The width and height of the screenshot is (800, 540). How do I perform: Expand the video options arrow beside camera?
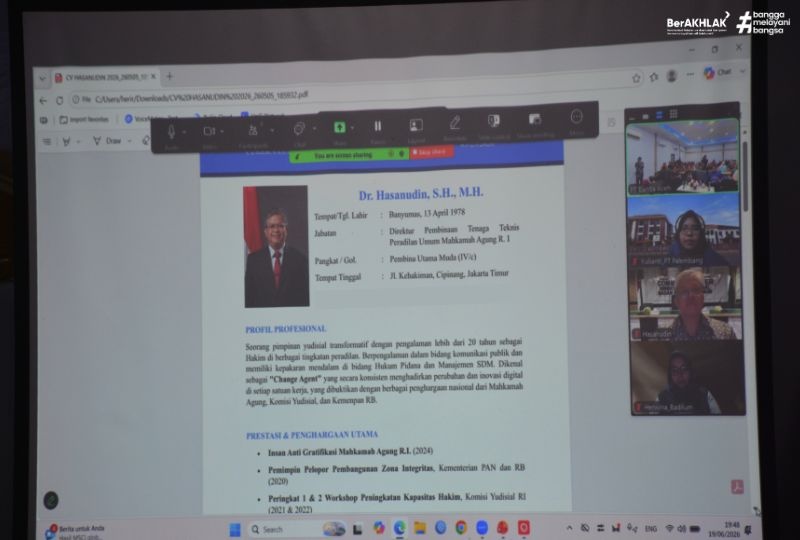(222, 131)
